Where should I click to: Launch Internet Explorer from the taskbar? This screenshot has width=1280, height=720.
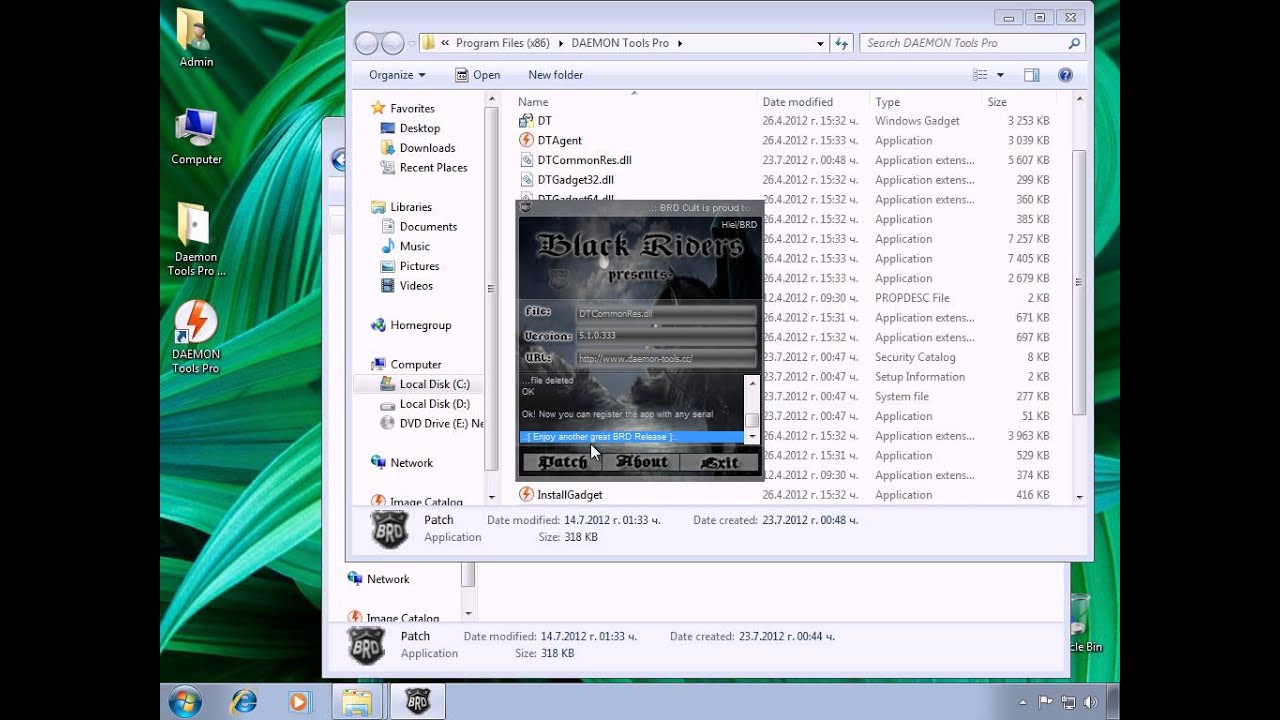click(243, 702)
